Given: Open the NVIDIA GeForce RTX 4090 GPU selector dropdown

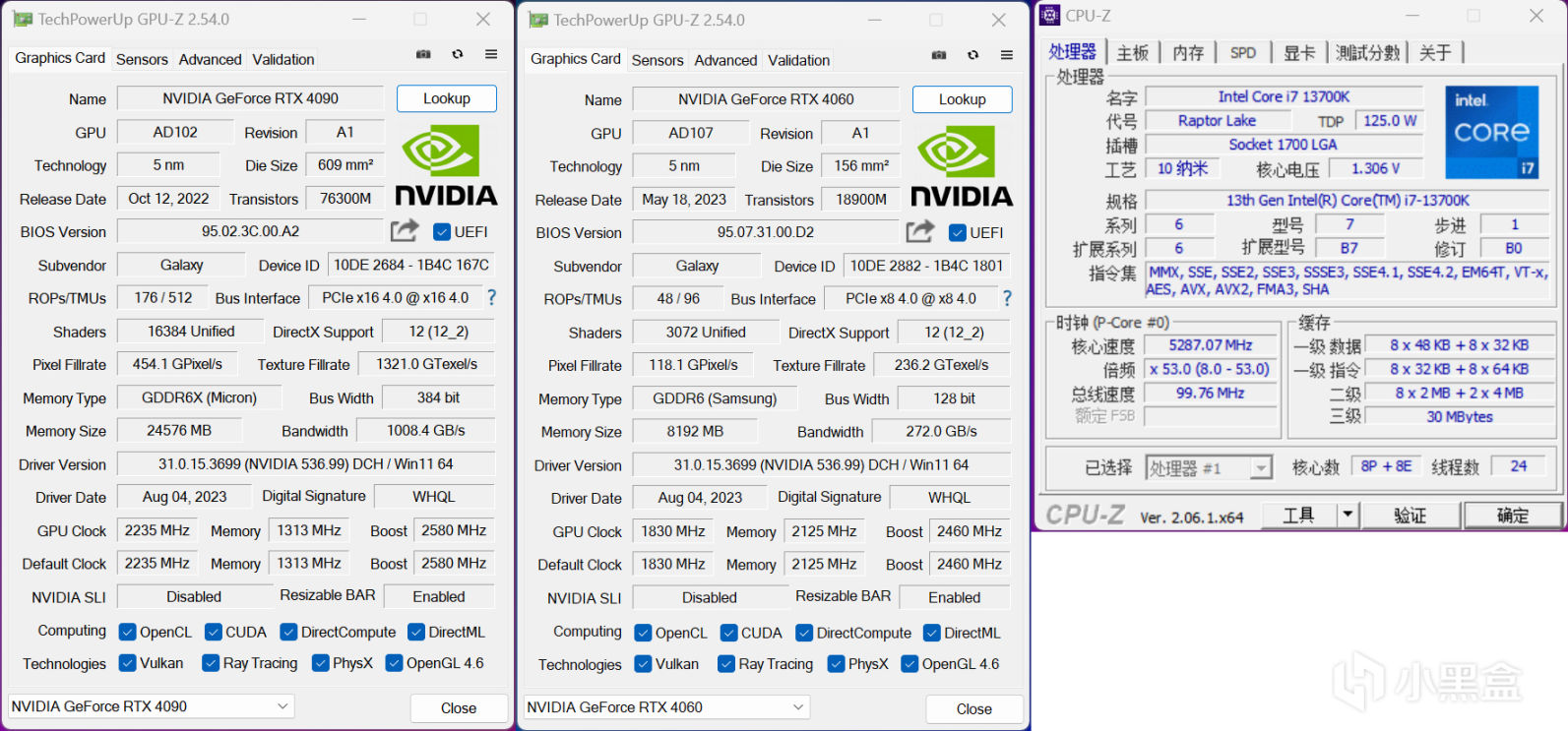Looking at the screenshot, I should pyautogui.click(x=152, y=706).
